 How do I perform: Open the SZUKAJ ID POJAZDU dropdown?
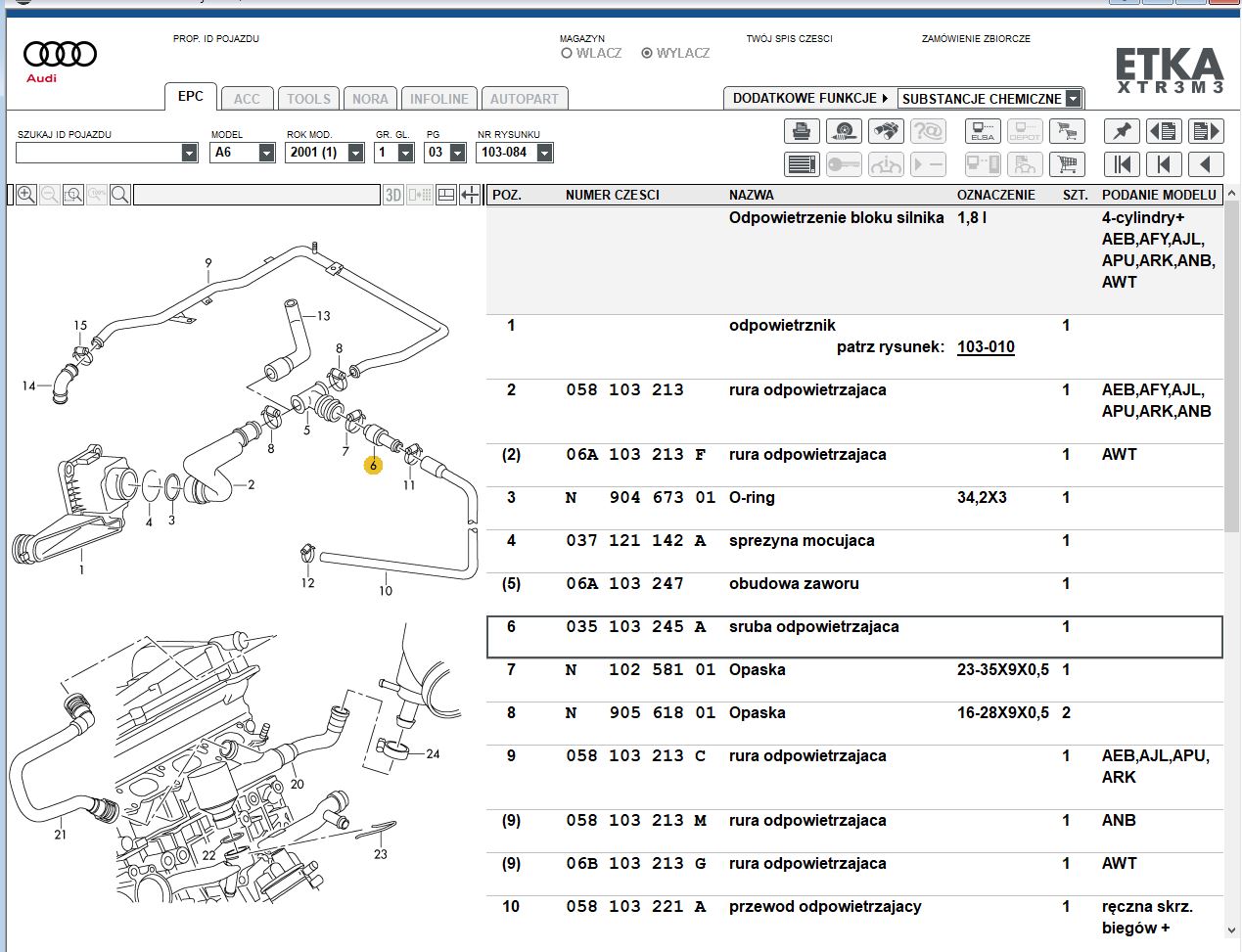pos(190,153)
